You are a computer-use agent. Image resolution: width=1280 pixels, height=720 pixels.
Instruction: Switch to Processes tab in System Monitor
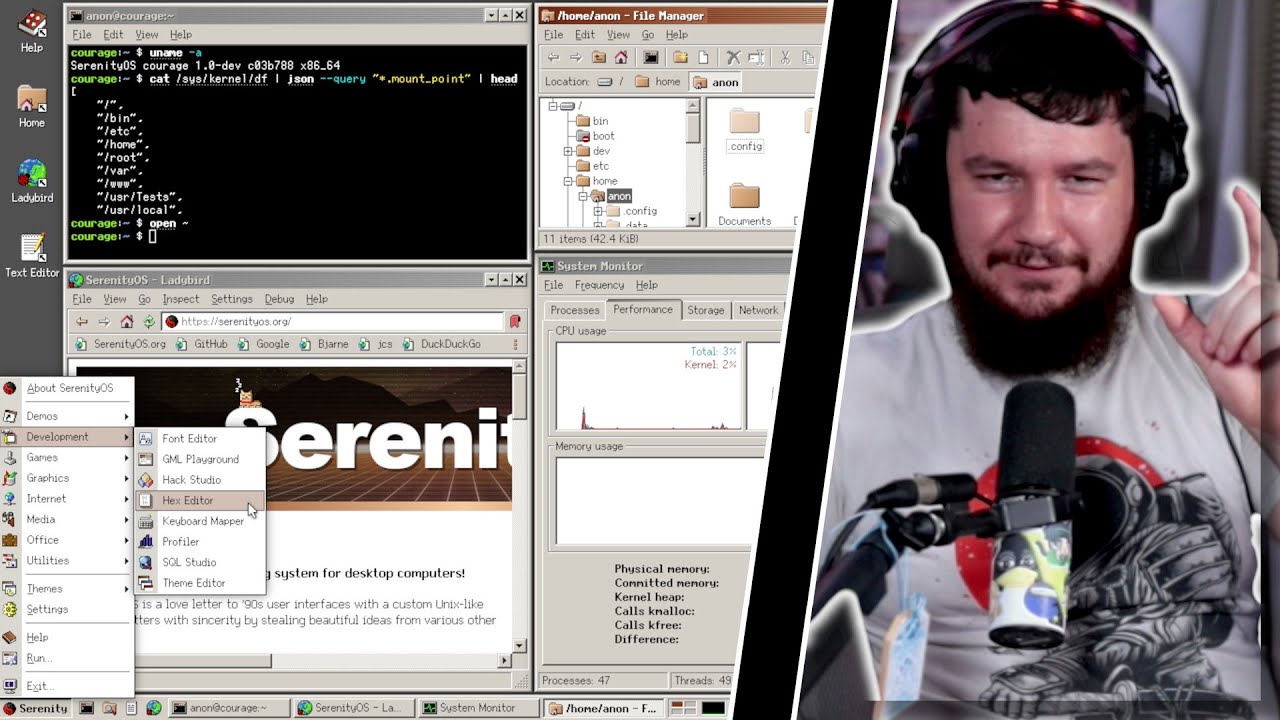click(x=575, y=311)
